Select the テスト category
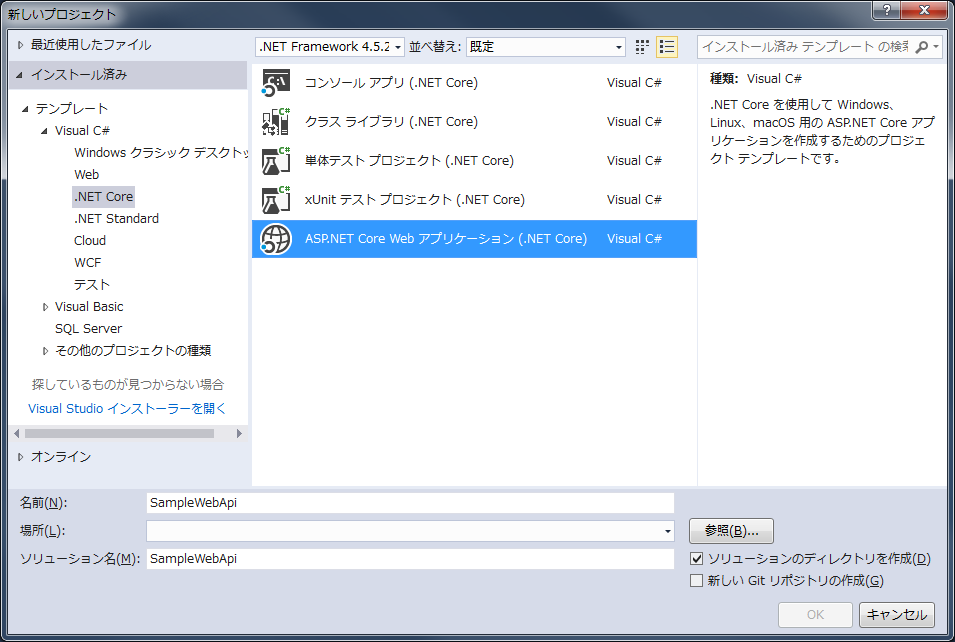 [x=92, y=284]
